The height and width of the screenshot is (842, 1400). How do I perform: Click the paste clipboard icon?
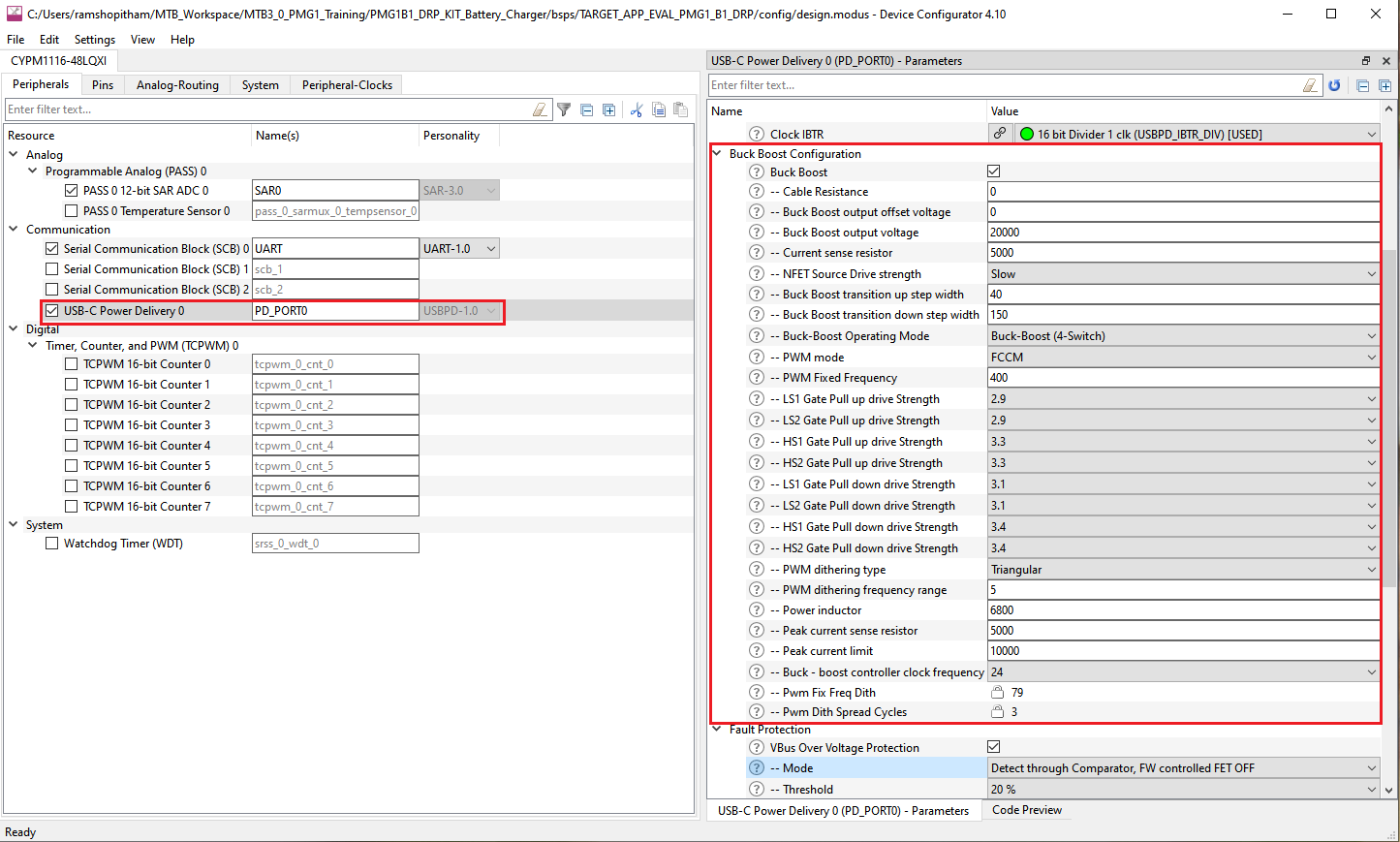click(x=681, y=109)
